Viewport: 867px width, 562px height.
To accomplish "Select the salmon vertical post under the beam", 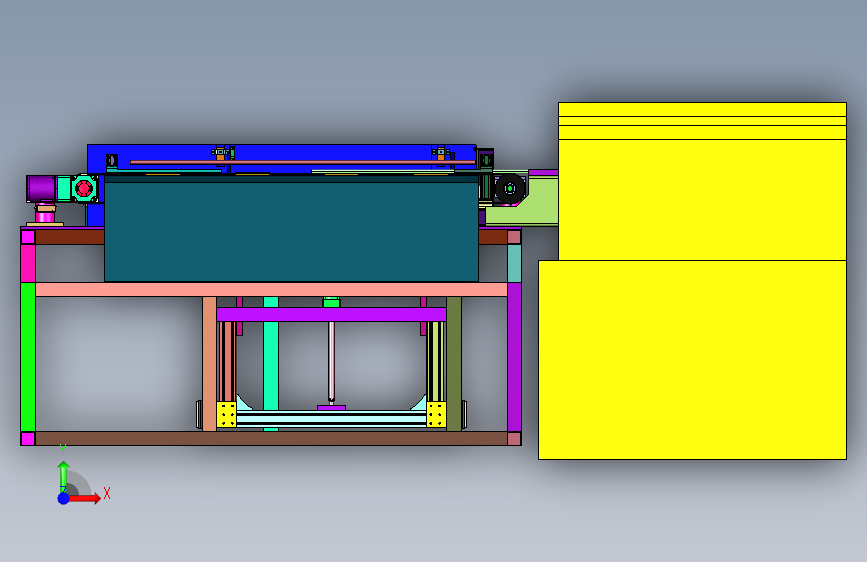I will click(x=210, y=363).
